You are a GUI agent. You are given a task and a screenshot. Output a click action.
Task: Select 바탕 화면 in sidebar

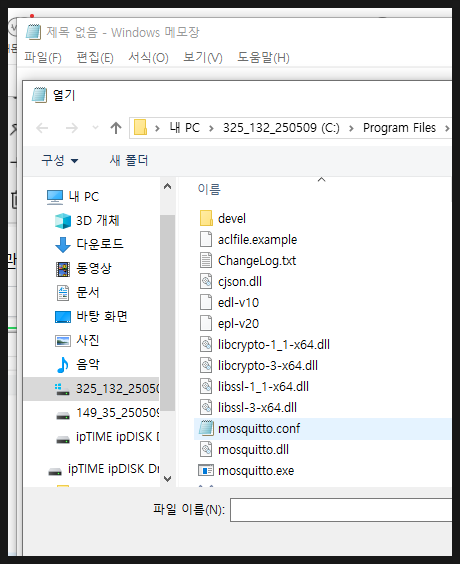pyautogui.click(x=102, y=317)
